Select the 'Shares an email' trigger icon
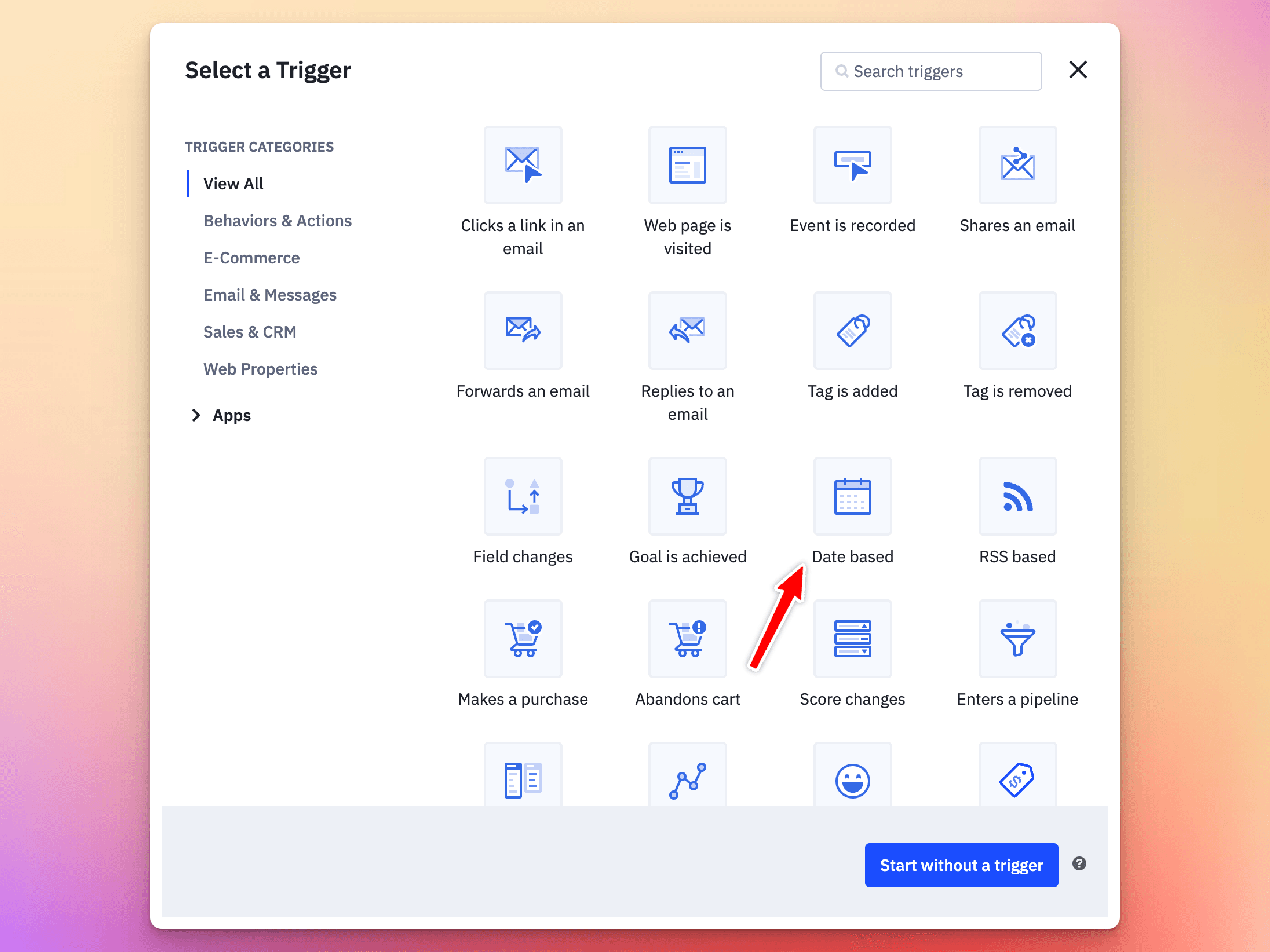This screenshot has width=1270, height=952. (1017, 165)
